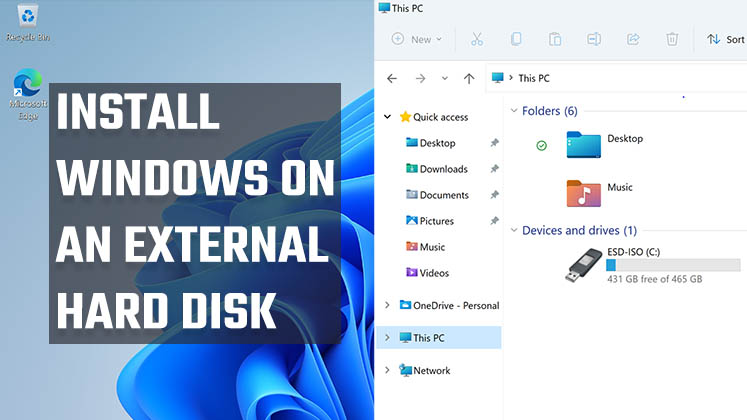Viewport: 747px width, 420px height.
Task: Collapse the Devices and drives group
Action: point(514,230)
